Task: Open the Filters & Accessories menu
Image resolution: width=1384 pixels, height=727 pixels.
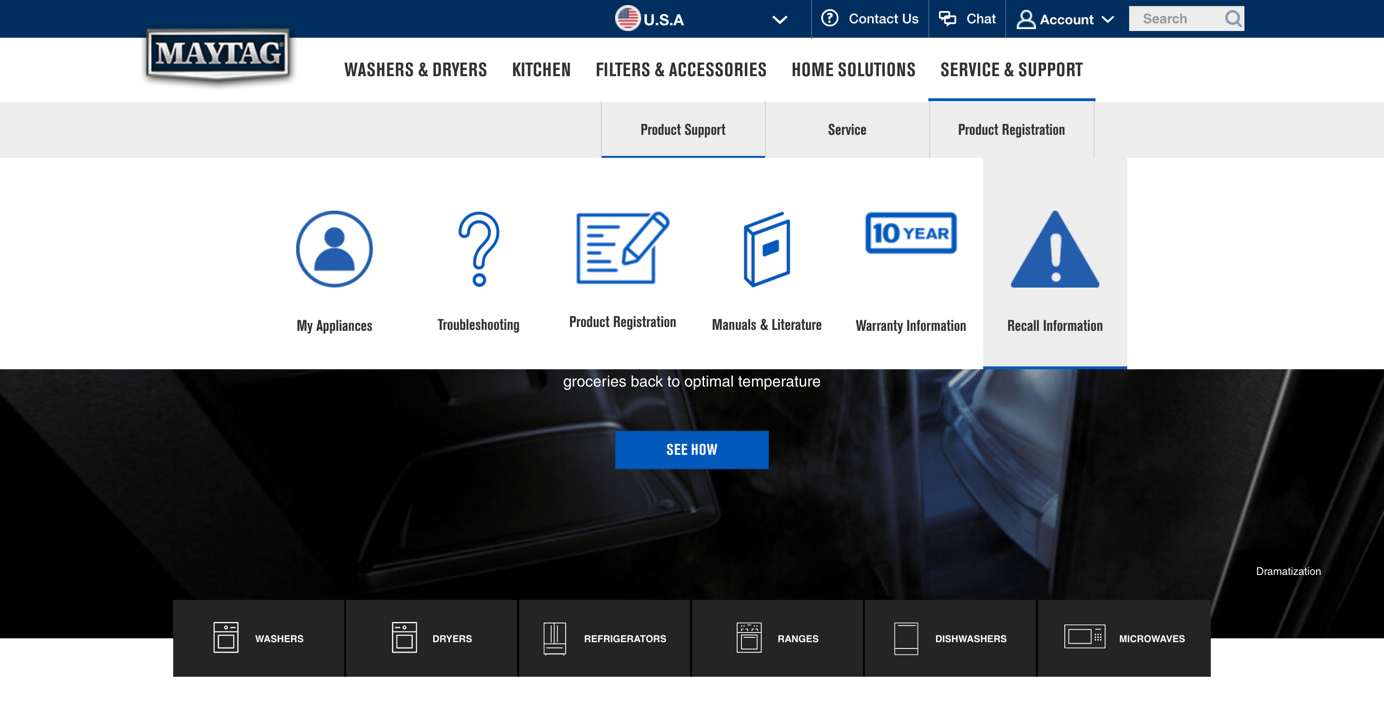Action: pos(681,70)
